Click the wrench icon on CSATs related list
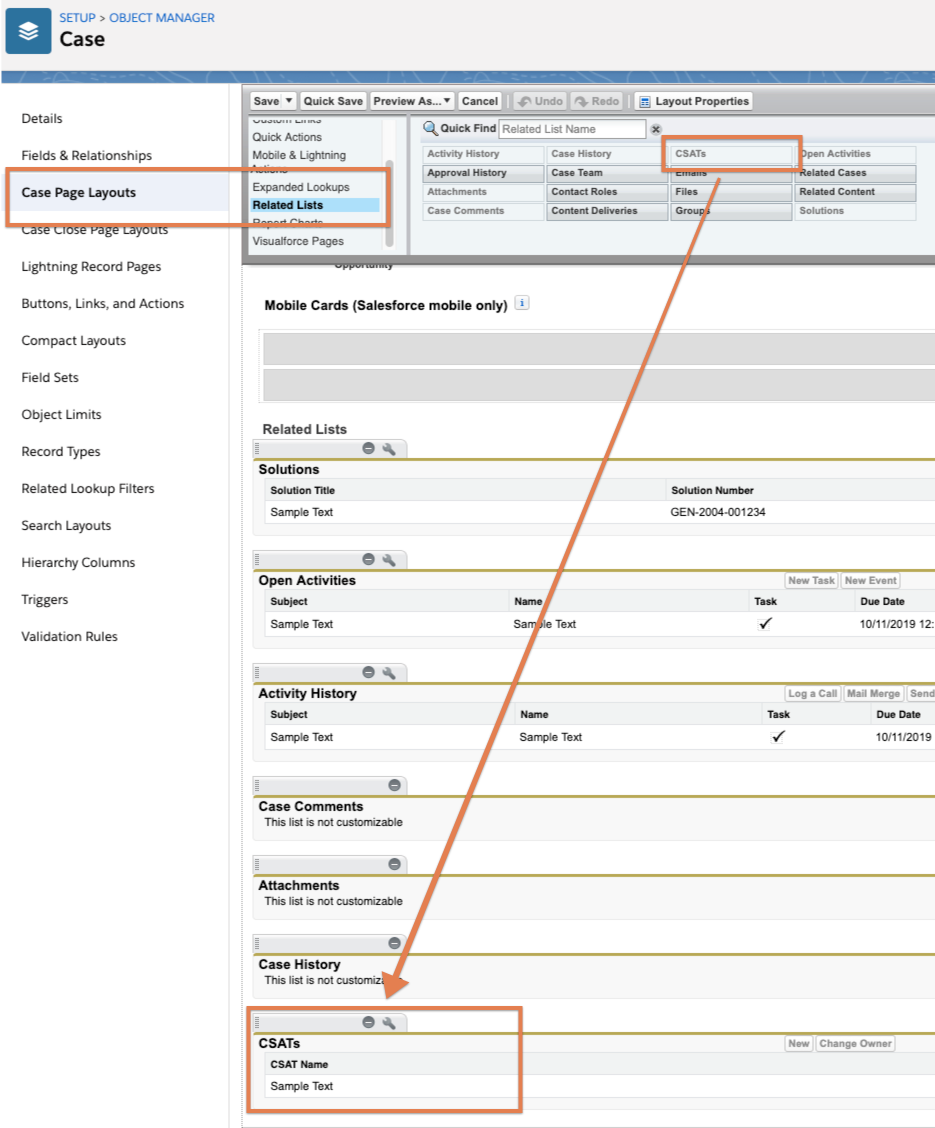 tap(389, 1023)
